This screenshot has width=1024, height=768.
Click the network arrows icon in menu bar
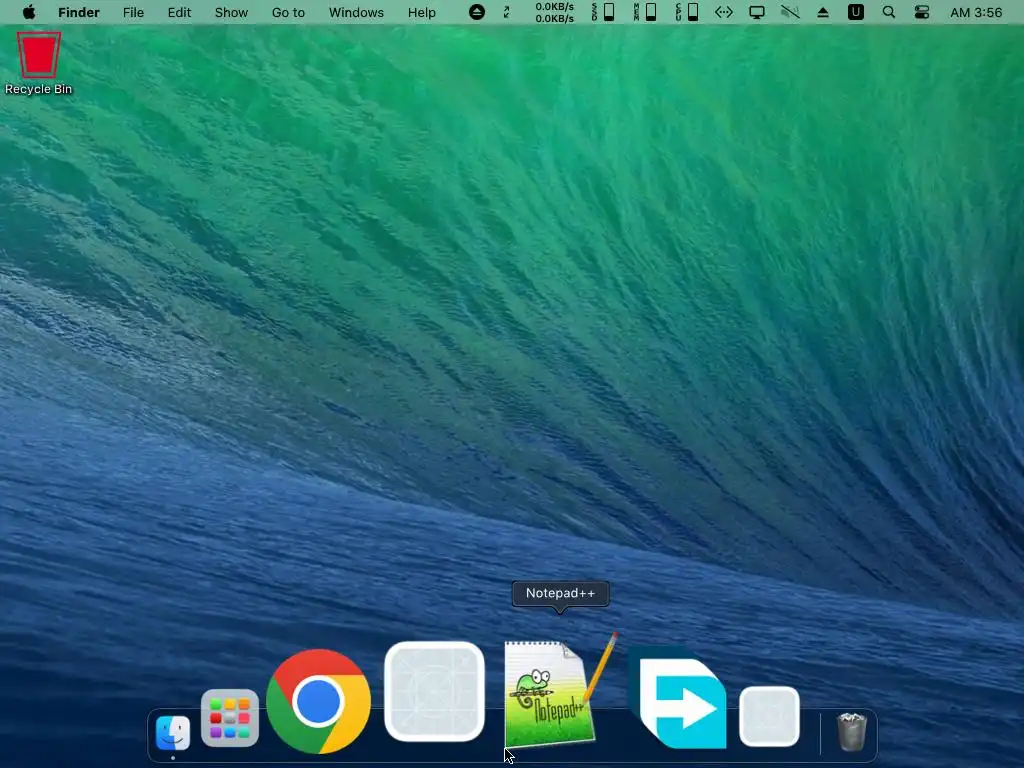click(x=724, y=12)
